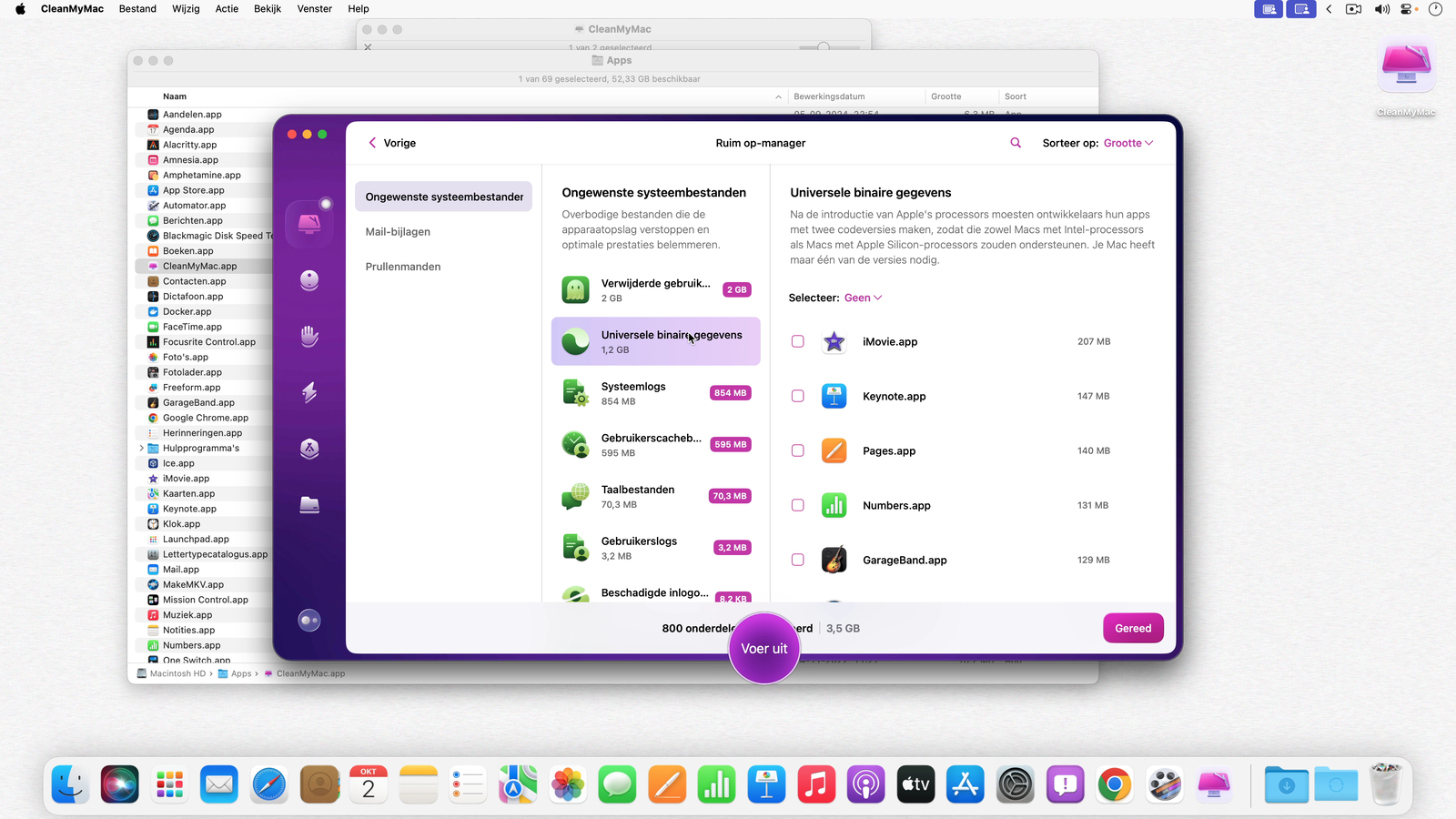This screenshot has width=1456, height=819.
Task: Open the My Clutter folder icon in sidebar
Action: pos(309,505)
